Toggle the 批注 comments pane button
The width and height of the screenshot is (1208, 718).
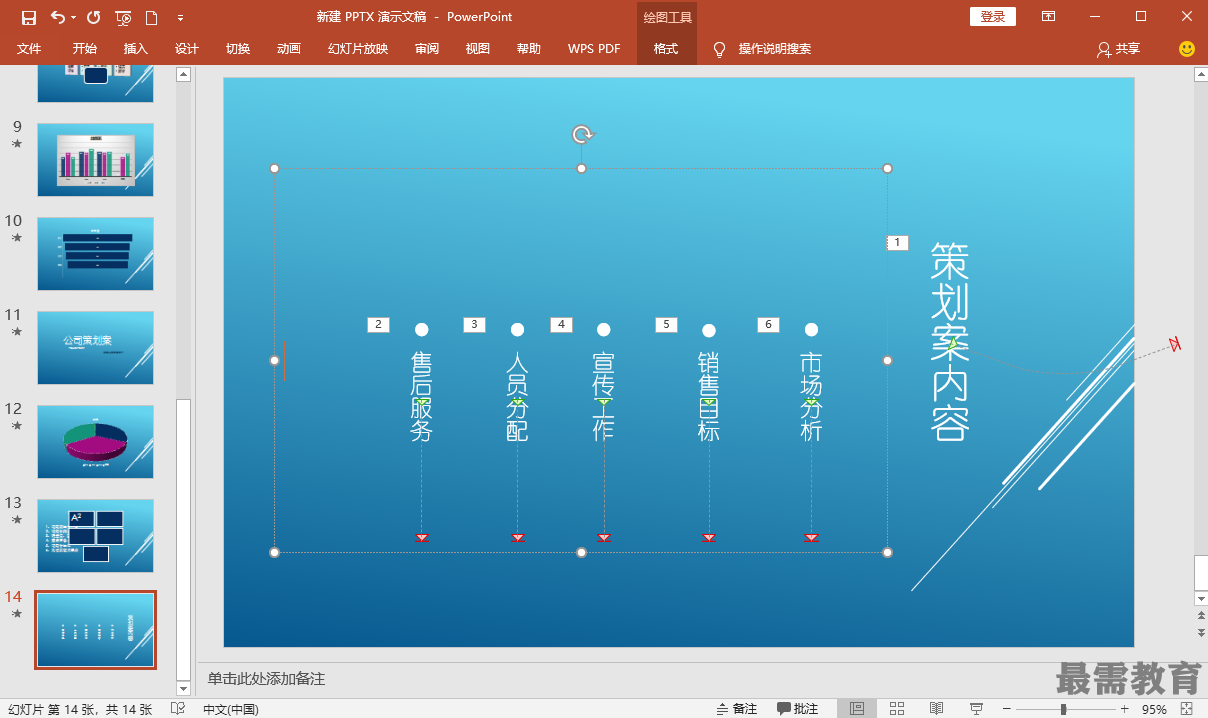798,709
